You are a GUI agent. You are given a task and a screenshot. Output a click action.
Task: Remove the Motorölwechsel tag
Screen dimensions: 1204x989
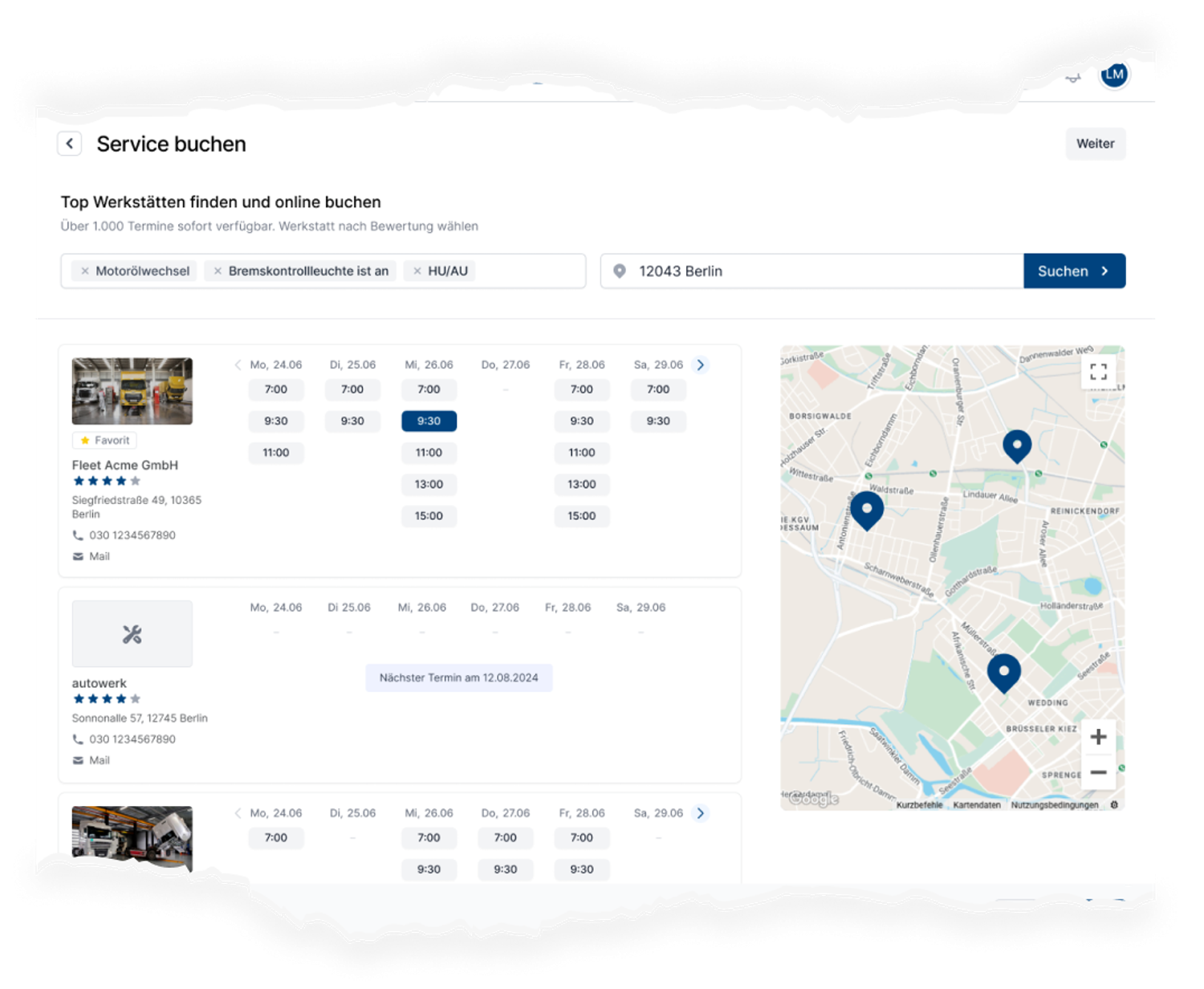(85, 271)
